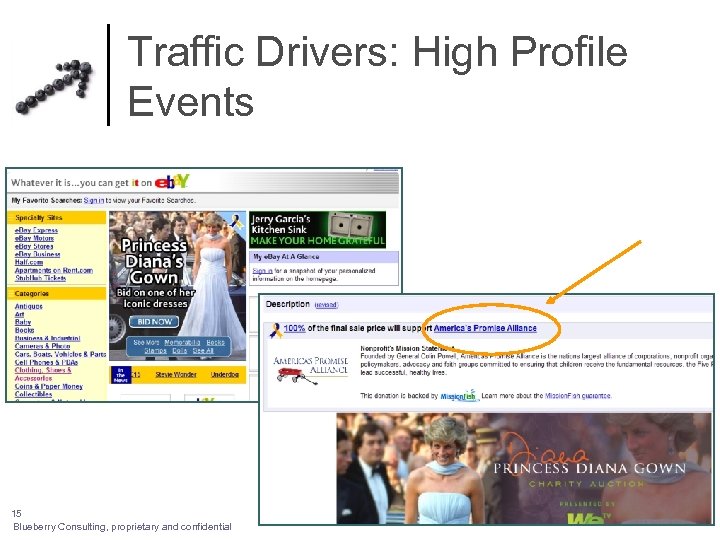Select Coins & Paper Money category
The height and width of the screenshot is (540, 720).
pyautogui.click(x=49, y=386)
